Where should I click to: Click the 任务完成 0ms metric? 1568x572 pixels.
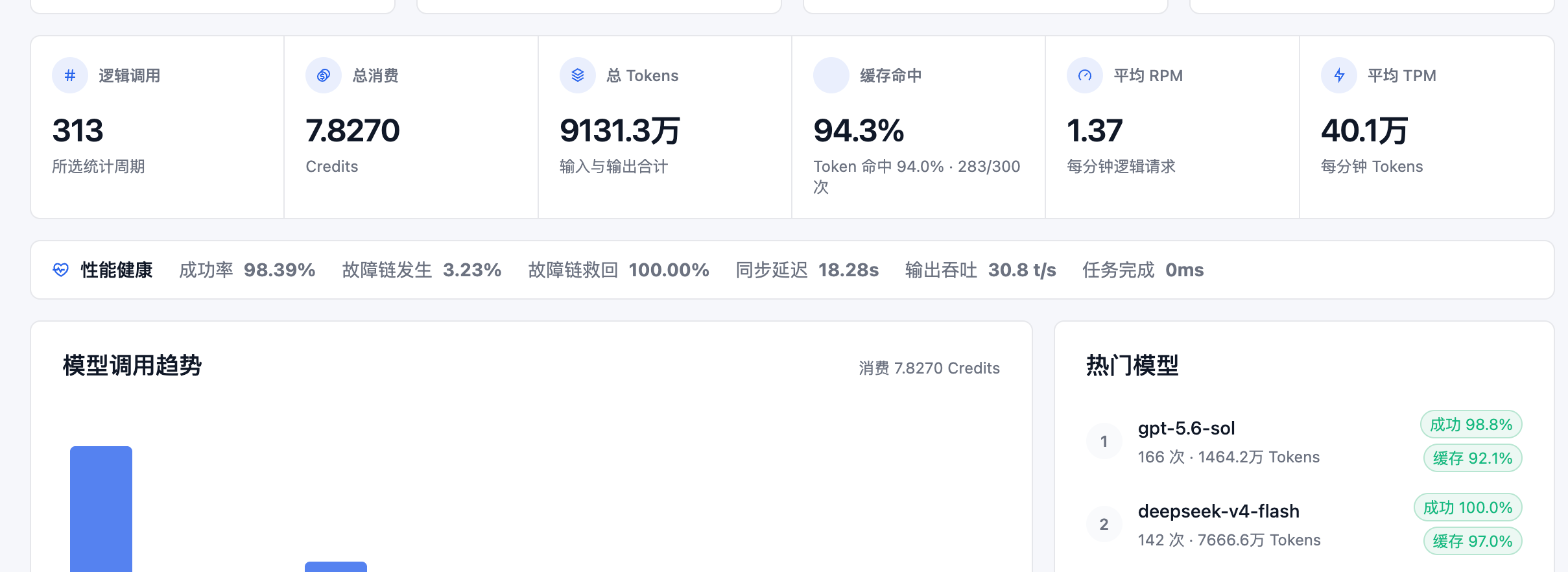click(1143, 270)
